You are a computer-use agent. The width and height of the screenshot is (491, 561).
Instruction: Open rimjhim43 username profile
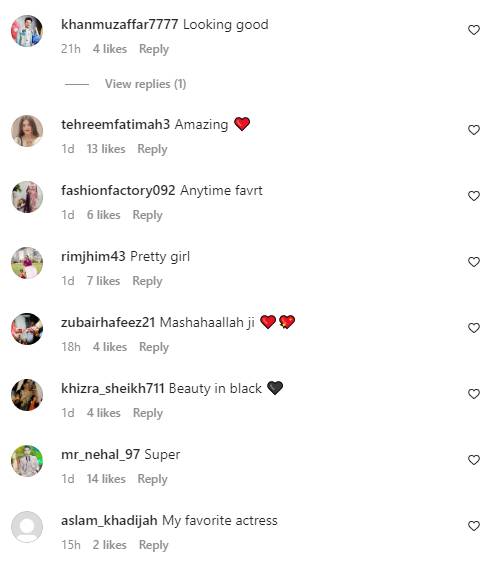93,257
